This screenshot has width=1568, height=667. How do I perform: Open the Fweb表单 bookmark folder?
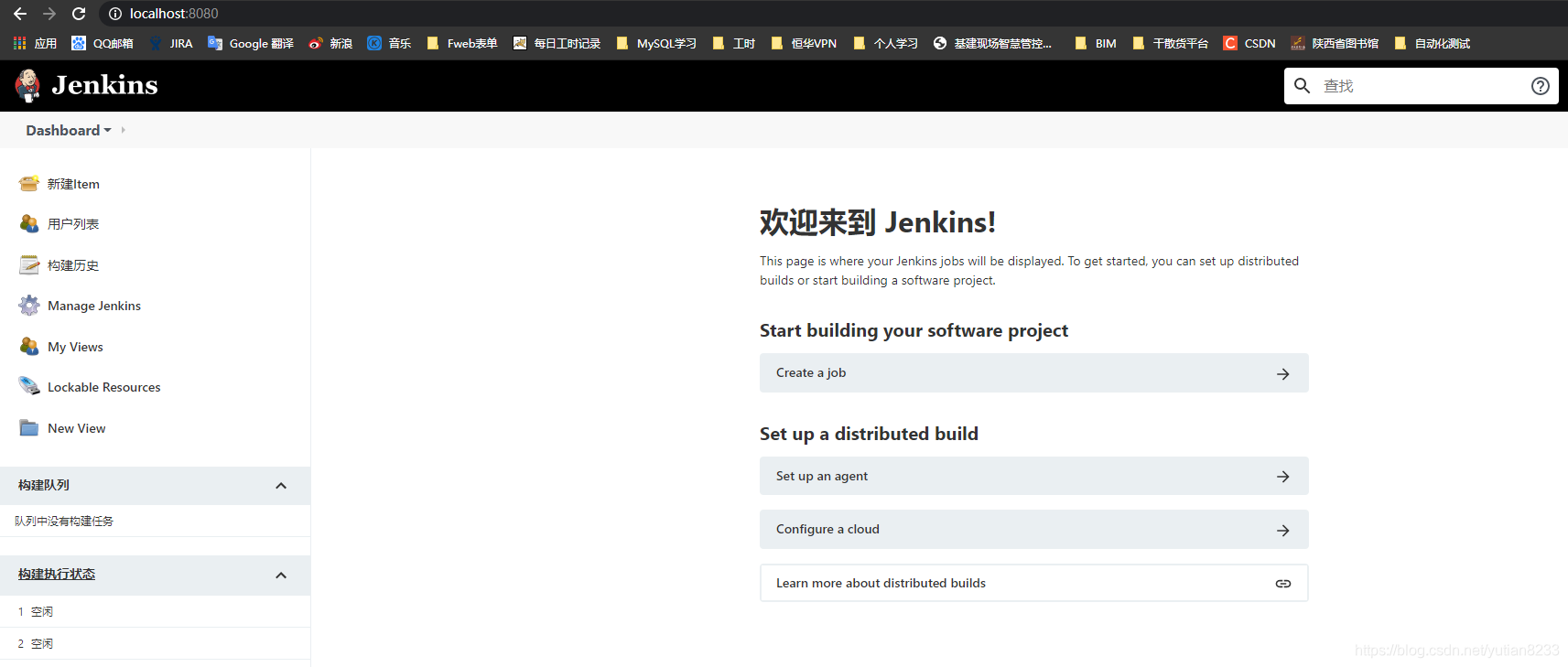(462, 43)
